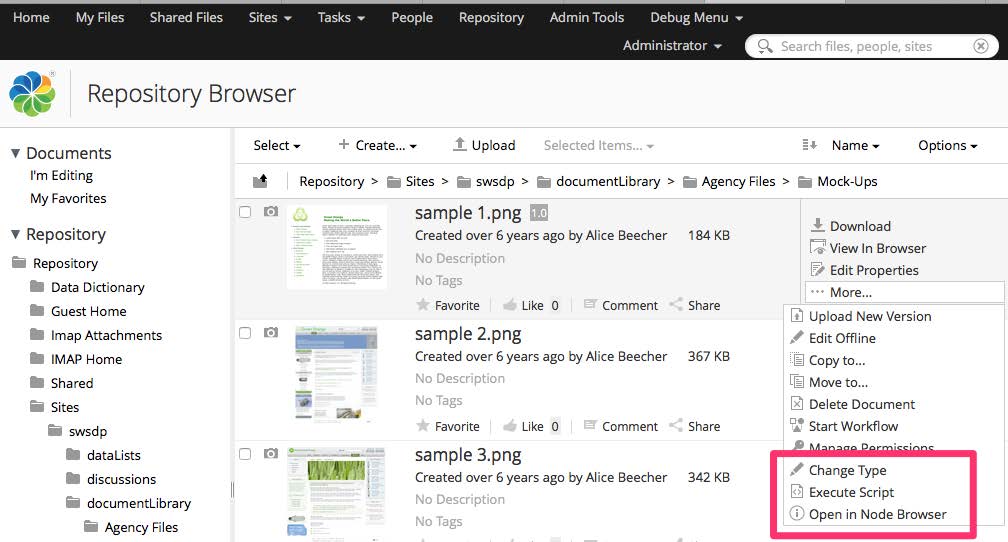The width and height of the screenshot is (1008, 542).
Task: Expand the Options dropdown menu
Action: [947, 146]
